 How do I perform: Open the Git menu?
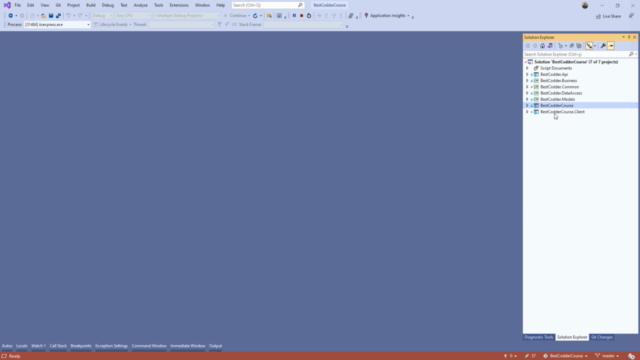click(x=58, y=5)
